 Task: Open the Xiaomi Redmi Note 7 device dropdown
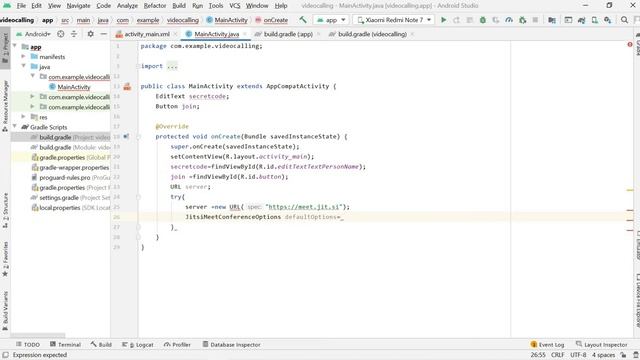point(394,20)
